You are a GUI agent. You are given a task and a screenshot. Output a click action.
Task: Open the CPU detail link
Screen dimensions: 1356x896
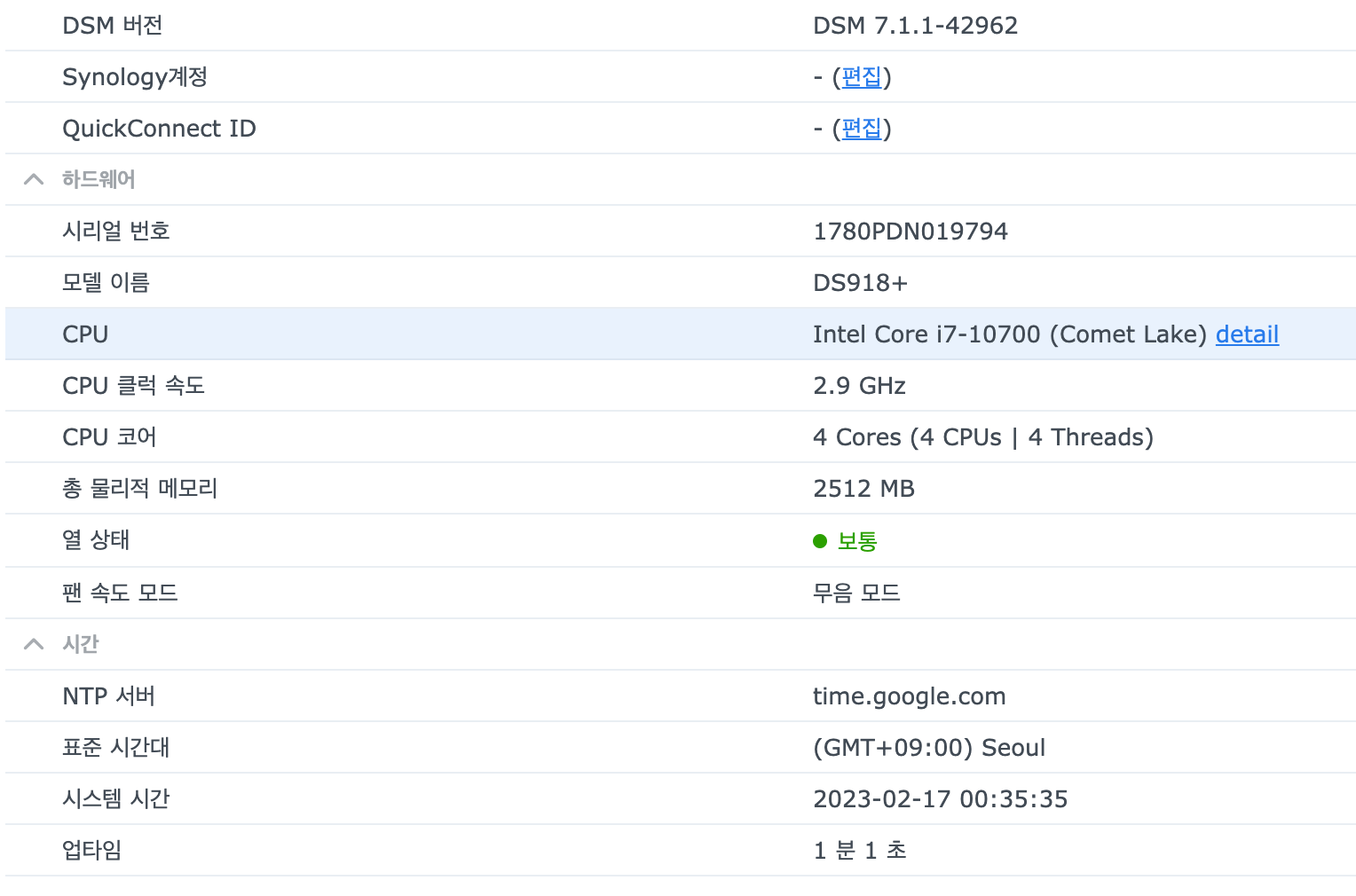click(1247, 334)
